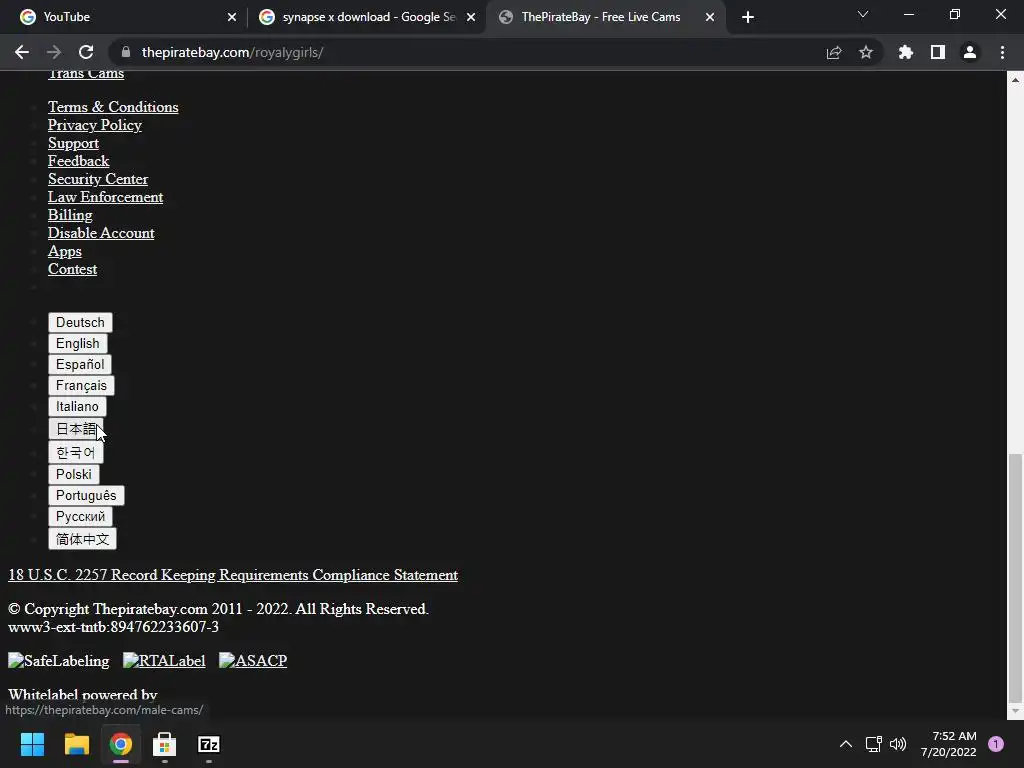Image resolution: width=1024 pixels, height=768 pixels.
Task: Open File Explorer from the taskbar
Action: coord(76,744)
